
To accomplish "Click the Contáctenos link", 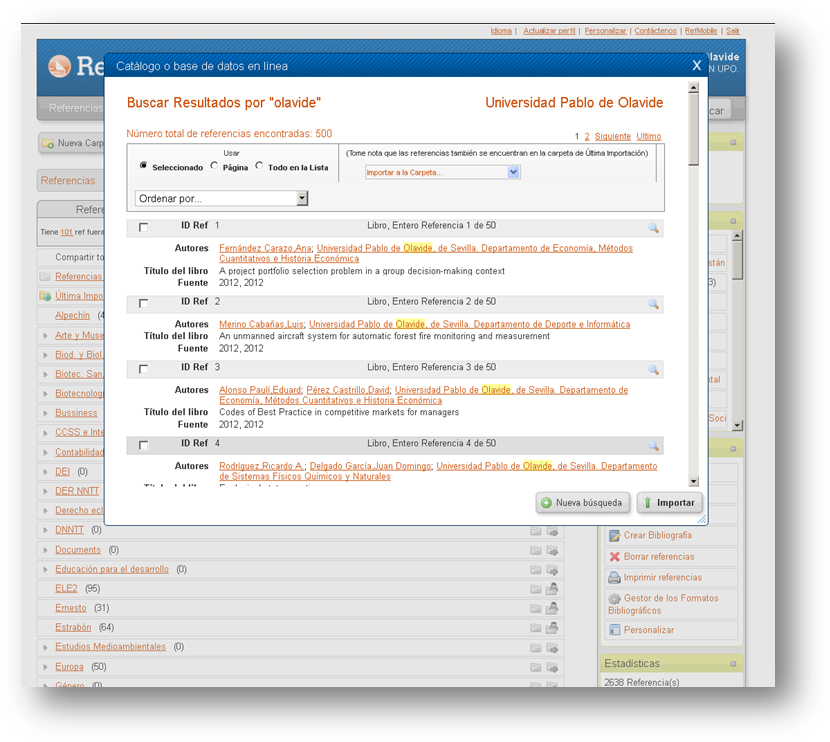I will pos(655,31).
